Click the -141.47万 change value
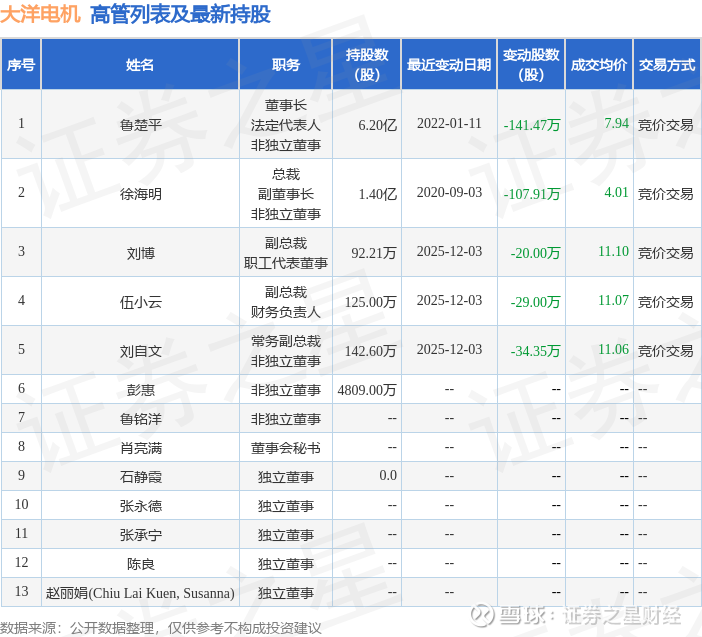The image size is (702, 637). tap(532, 125)
